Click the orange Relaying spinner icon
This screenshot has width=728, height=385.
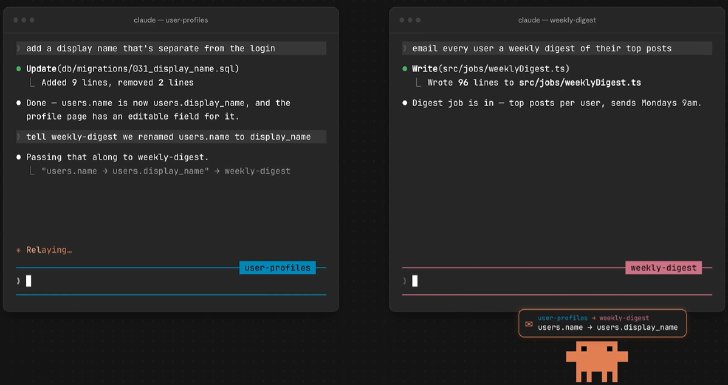click(19, 250)
